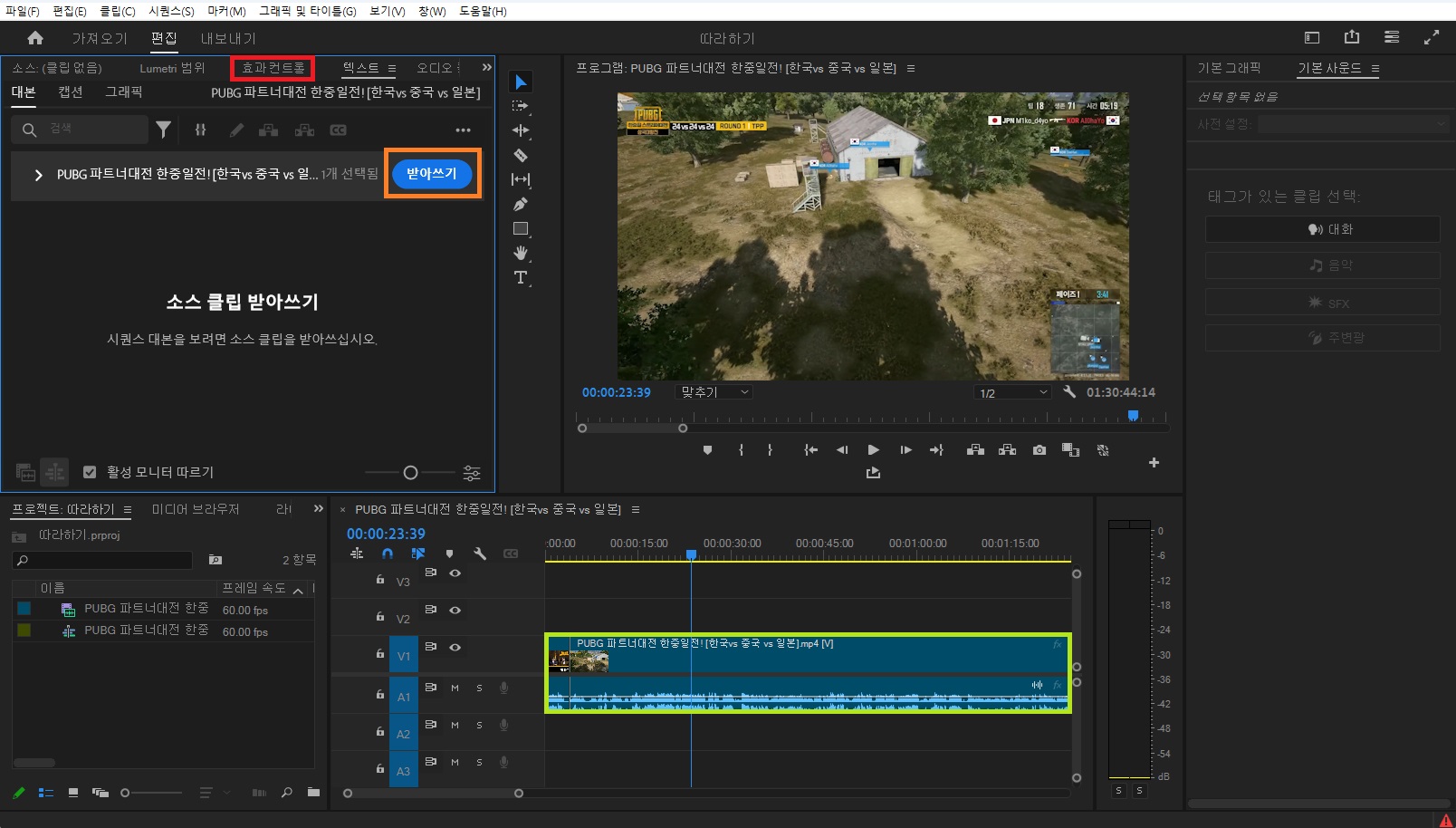Click the project panel search field
Image resolution: width=1456 pixels, height=828 pixels.
click(104, 561)
